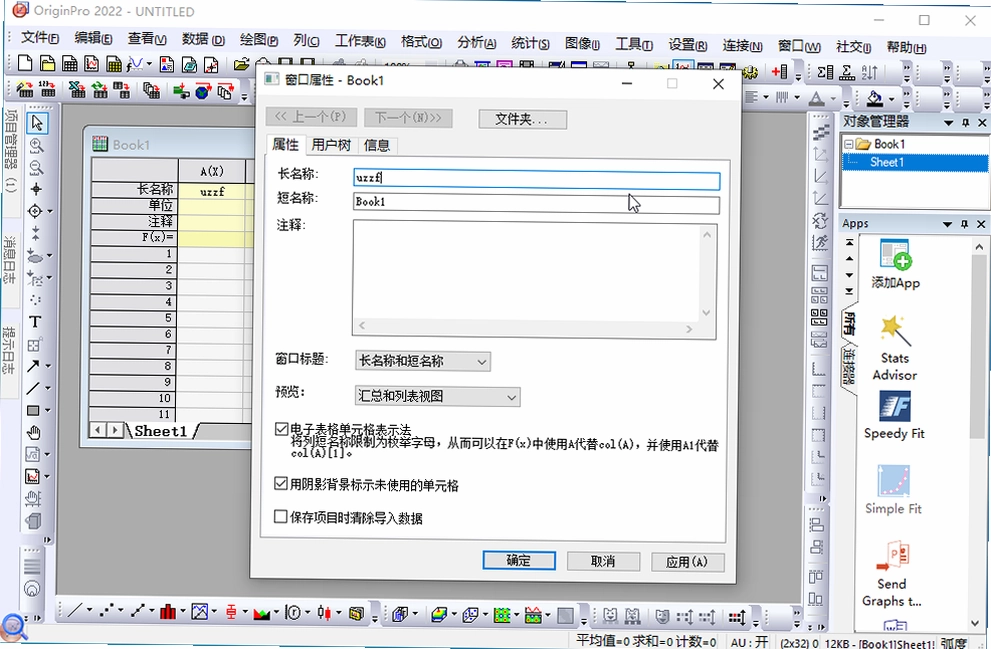Click the Short Name input field
991x649 pixels.
(536, 203)
